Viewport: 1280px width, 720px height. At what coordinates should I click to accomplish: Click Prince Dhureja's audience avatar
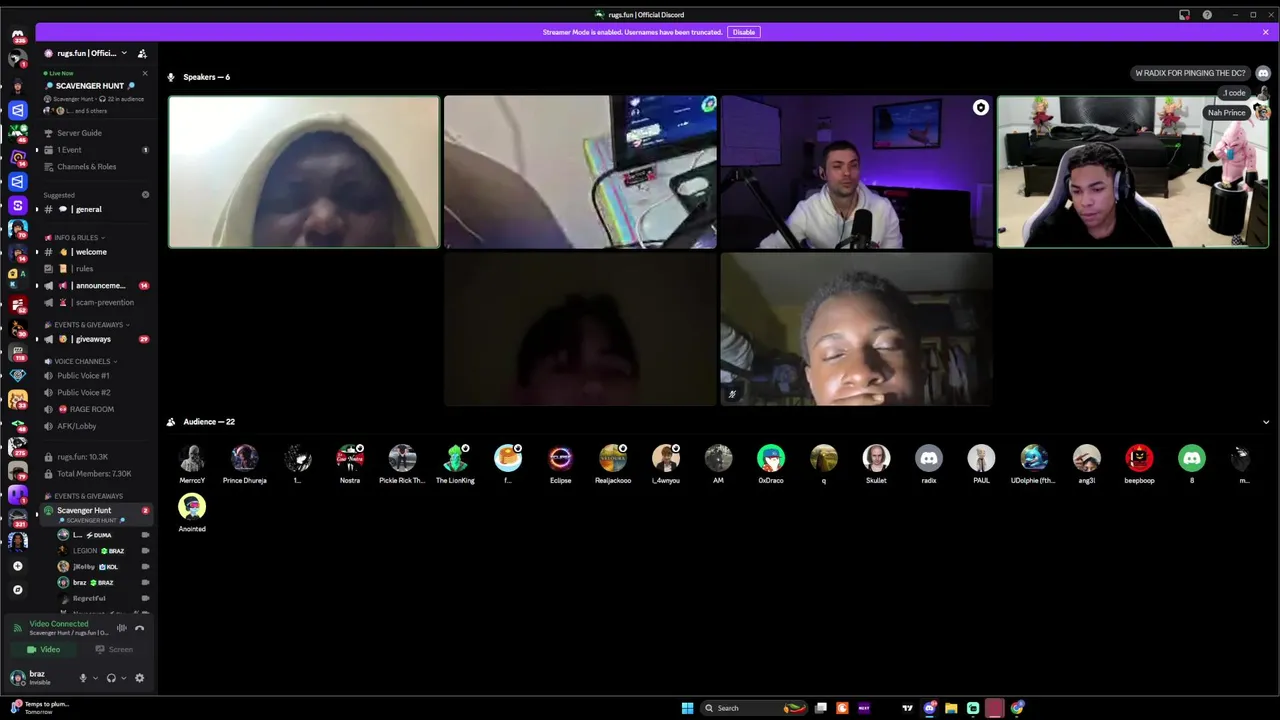(244, 458)
